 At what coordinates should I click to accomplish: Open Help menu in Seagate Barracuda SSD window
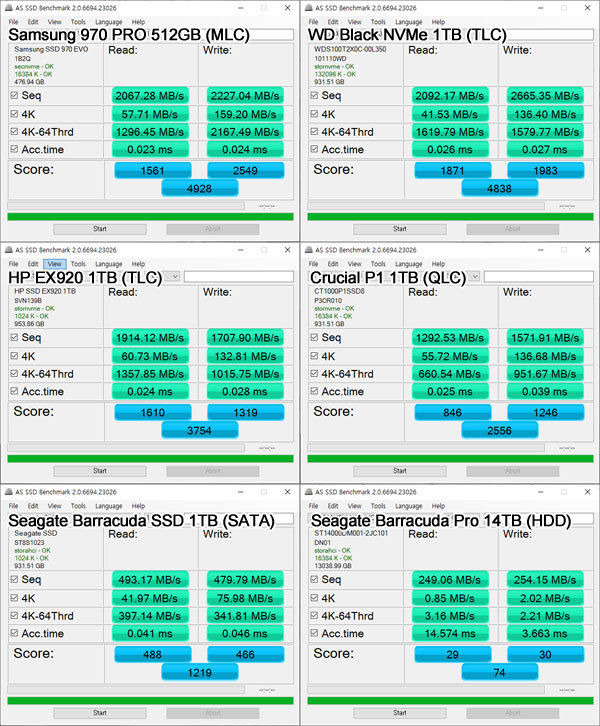point(138,506)
